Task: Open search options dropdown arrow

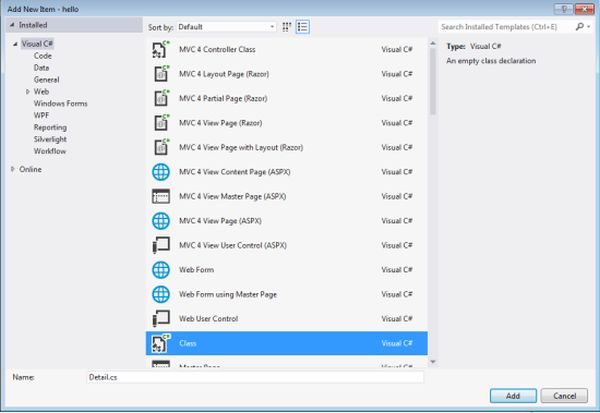Action: pyautogui.click(x=589, y=27)
